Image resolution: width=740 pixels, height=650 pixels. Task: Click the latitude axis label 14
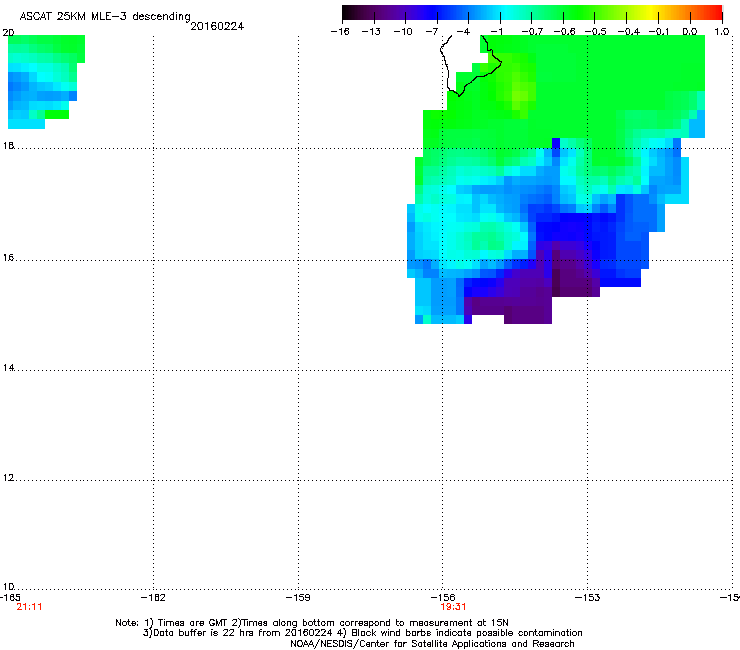pyautogui.click(x=8, y=368)
